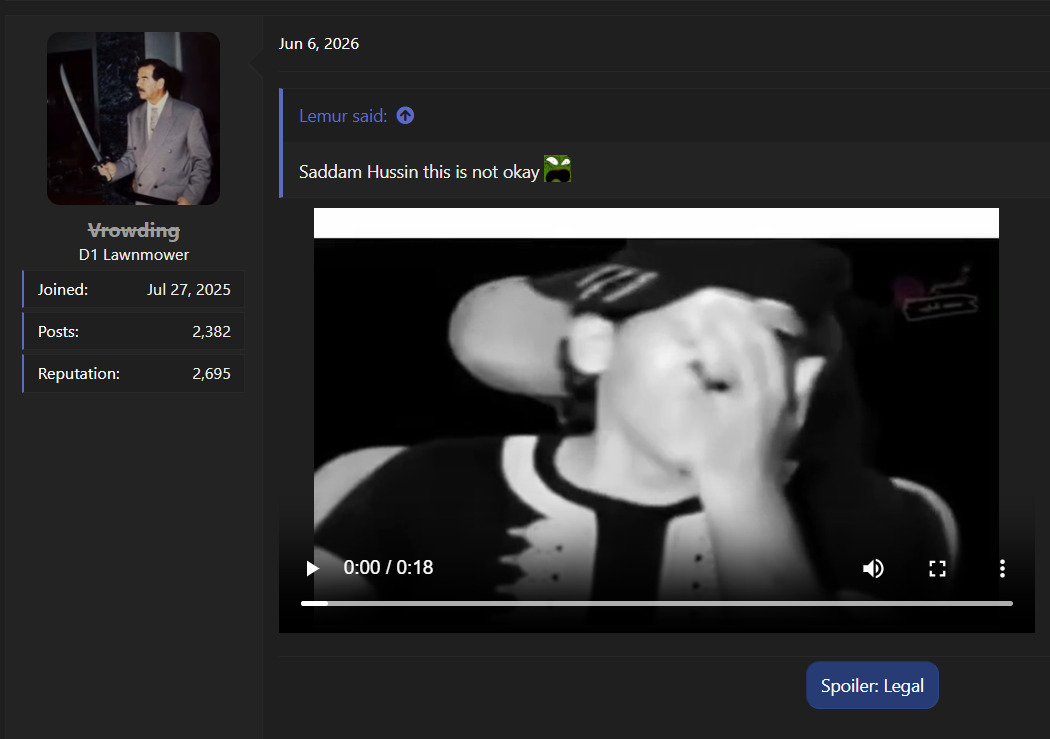Open the post permalink dated Jun 6, 2026

(x=319, y=44)
